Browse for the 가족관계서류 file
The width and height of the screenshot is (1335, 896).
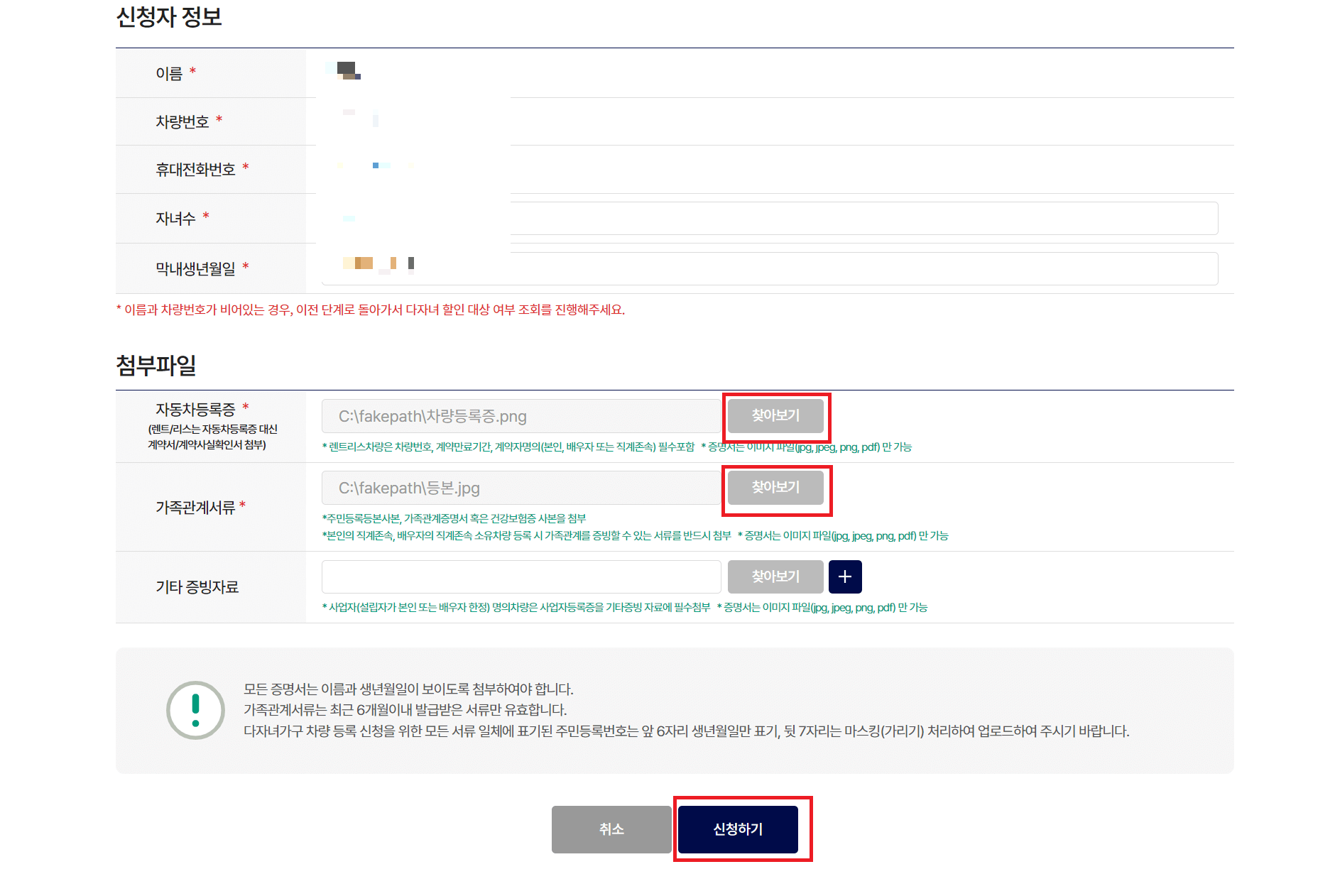775,488
